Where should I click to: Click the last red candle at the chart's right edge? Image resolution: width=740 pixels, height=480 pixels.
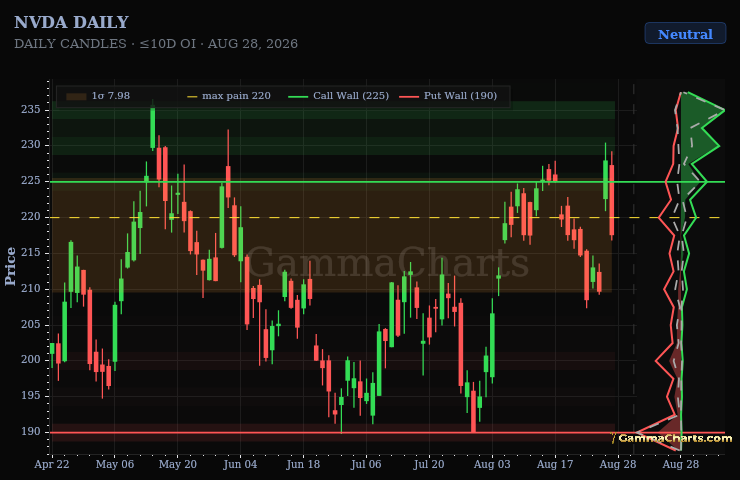[x=612, y=200]
